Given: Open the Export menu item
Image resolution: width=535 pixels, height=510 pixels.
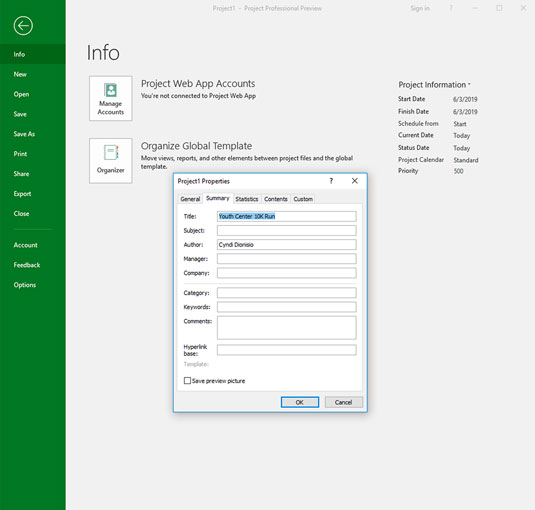Looking at the screenshot, I should tap(22, 194).
